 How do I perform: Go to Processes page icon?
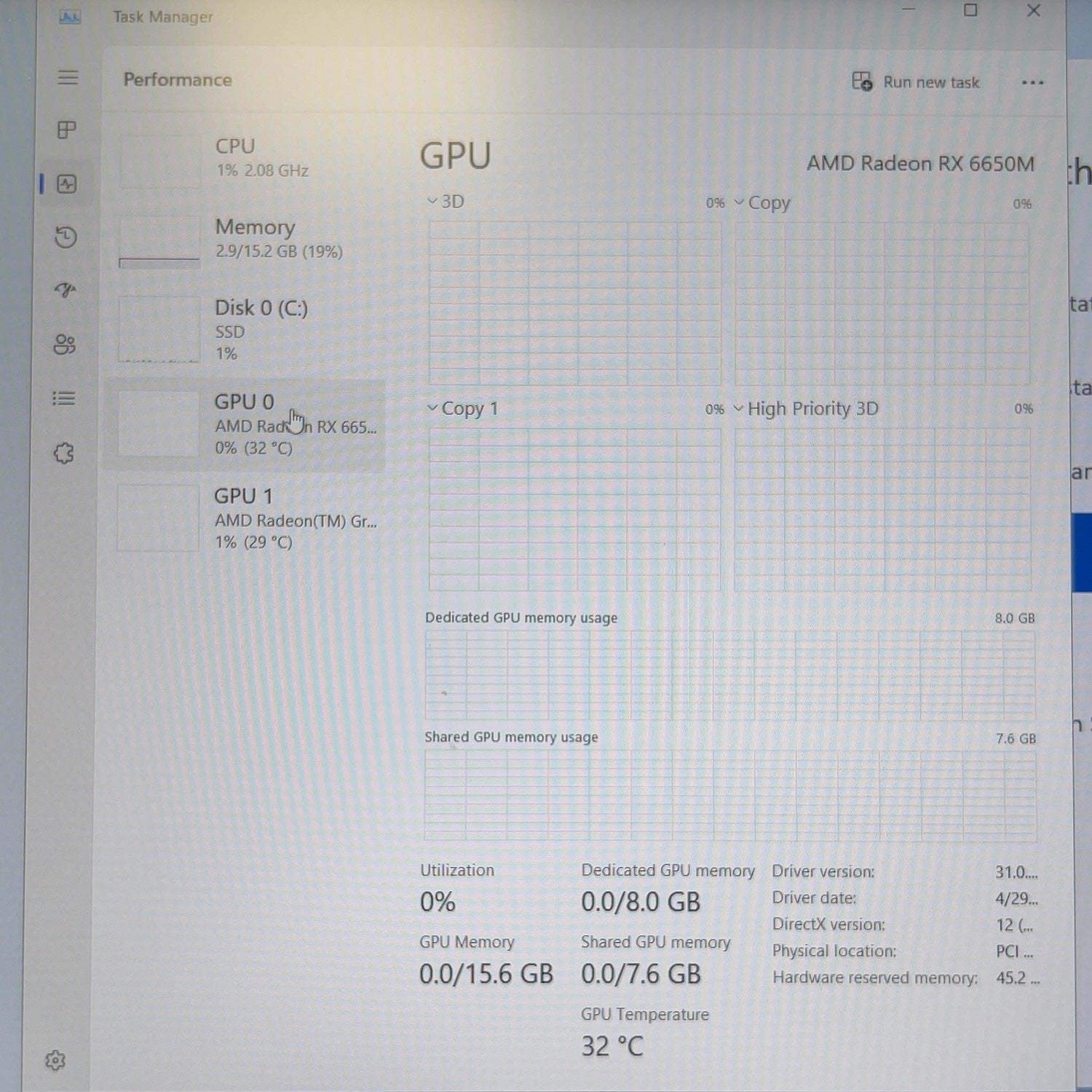[66, 130]
